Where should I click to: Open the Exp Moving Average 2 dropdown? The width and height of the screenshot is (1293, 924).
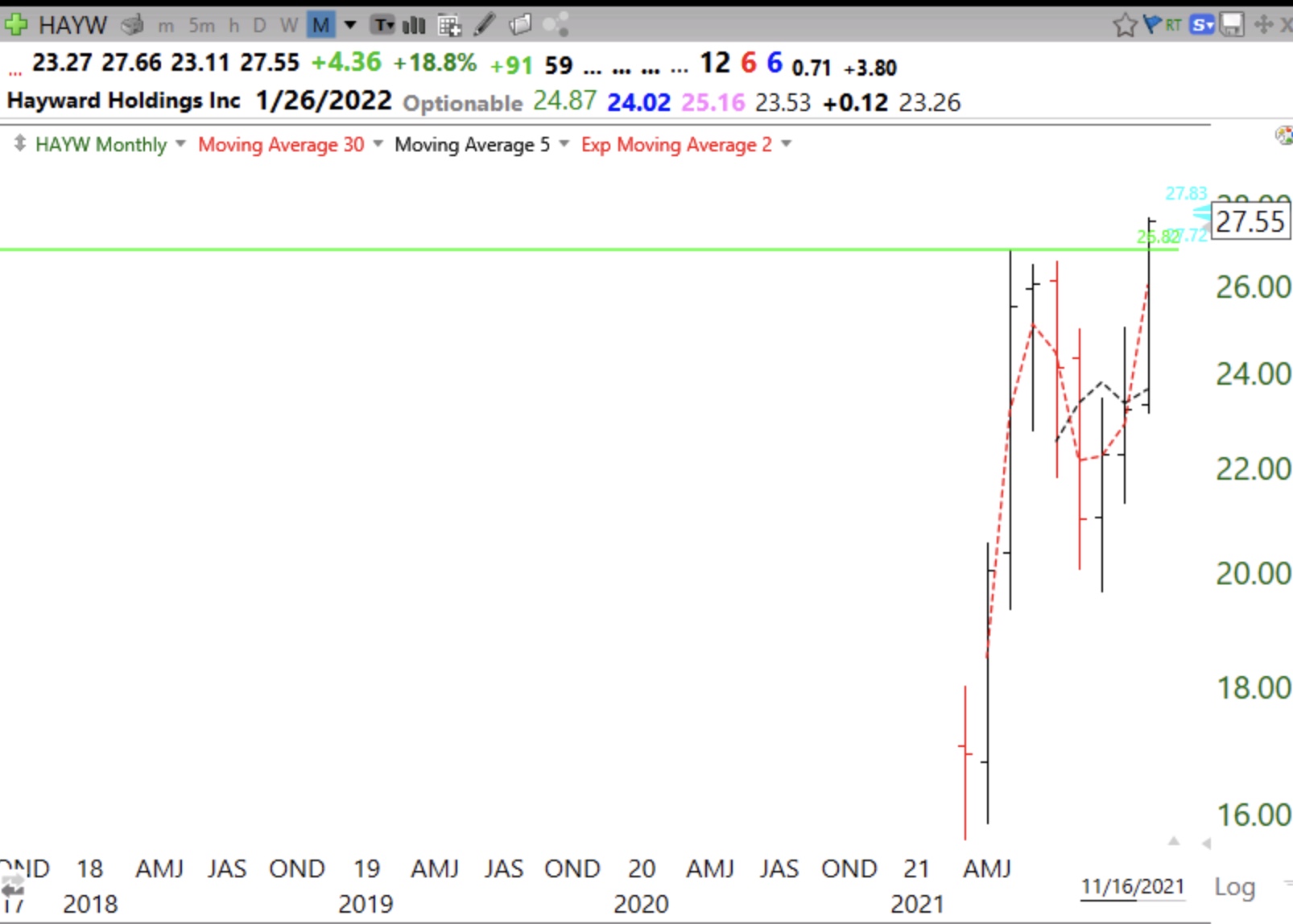[x=786, y=144]
